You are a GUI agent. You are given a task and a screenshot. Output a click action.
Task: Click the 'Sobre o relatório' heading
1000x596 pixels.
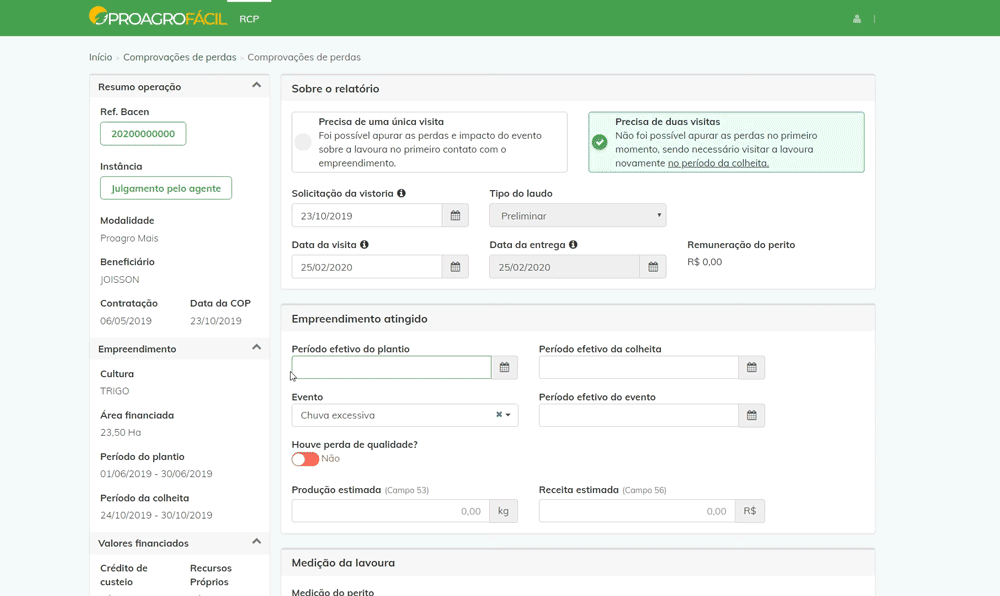pyautogui.click(x=335, y=89)
